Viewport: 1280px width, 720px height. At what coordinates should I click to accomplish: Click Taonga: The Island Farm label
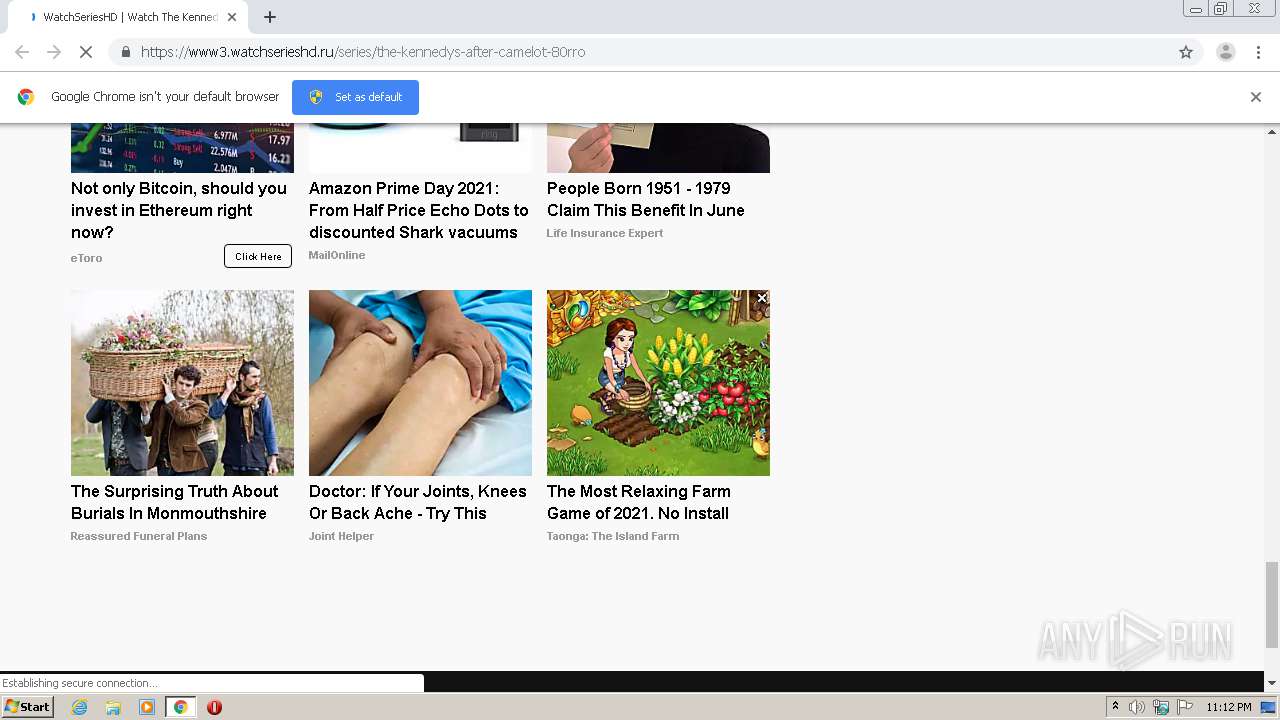click(613, 536)
